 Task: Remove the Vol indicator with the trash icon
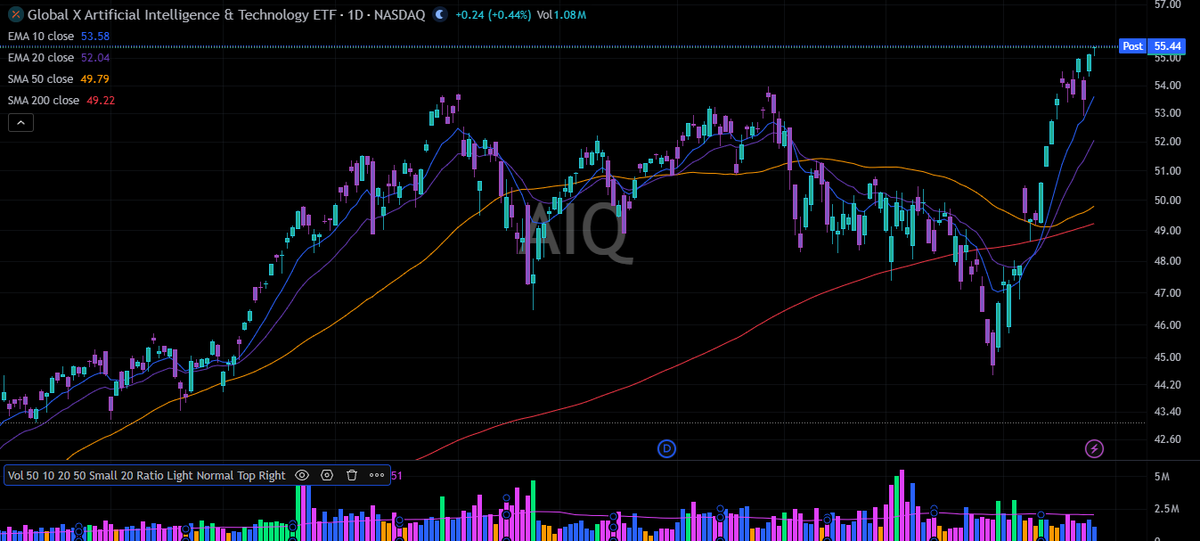click(x=352, y=476)
